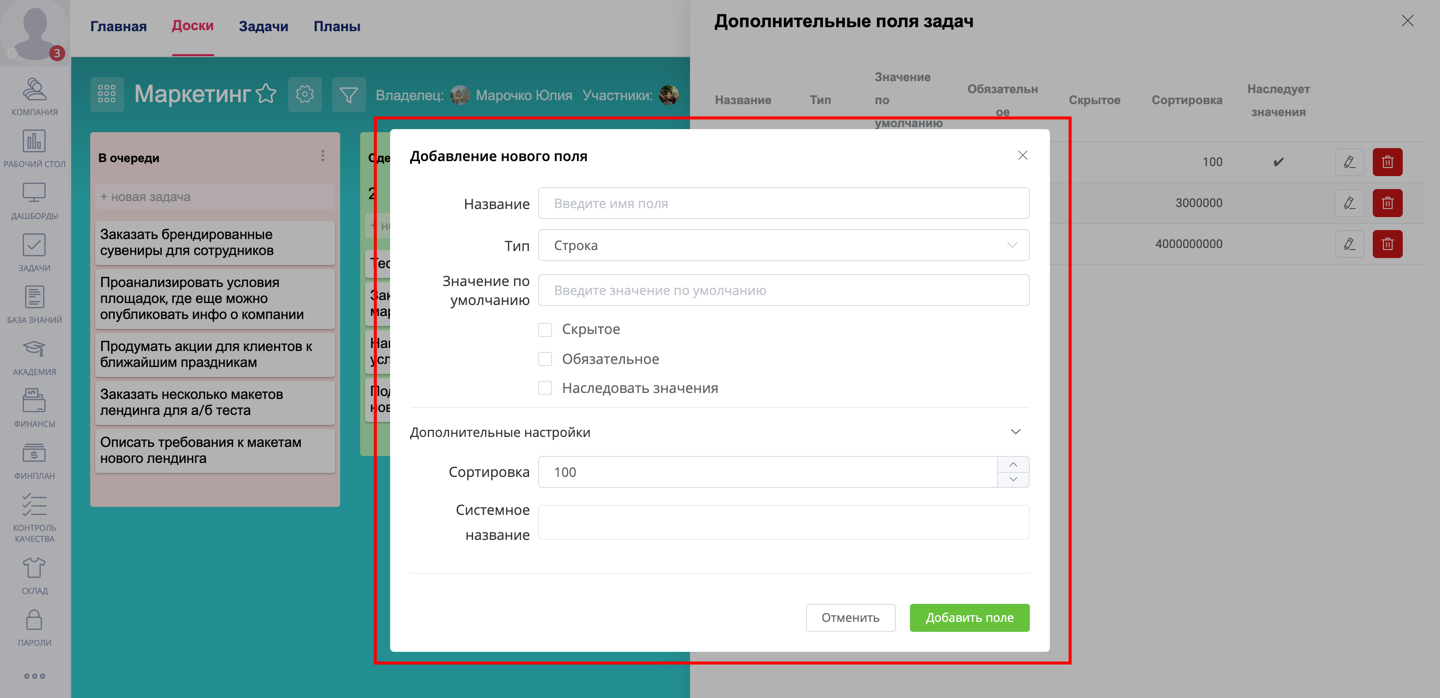Viewport: 1440px width, 698px height.
Task: Cancel with the Отменить button
Action: [x=850, y=617]
